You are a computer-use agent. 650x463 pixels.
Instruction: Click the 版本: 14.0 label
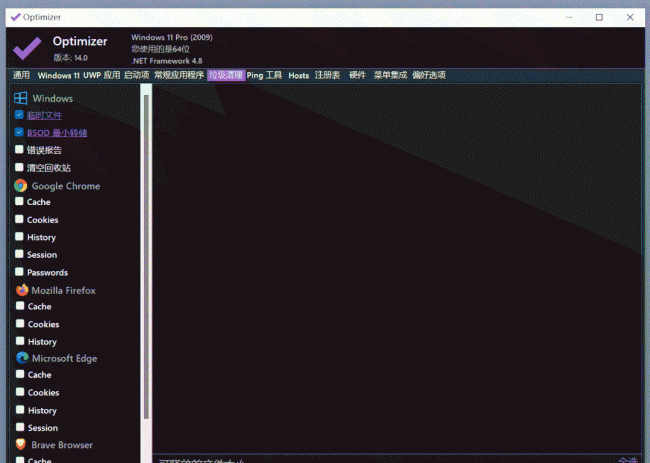[70, 58]
